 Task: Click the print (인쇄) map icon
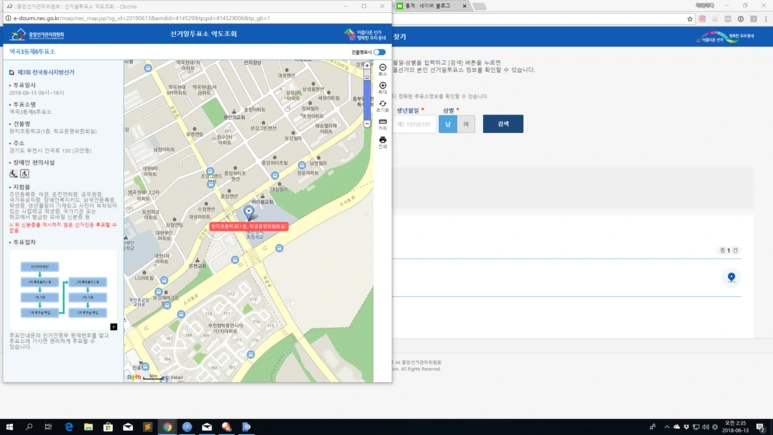(383, 142)
